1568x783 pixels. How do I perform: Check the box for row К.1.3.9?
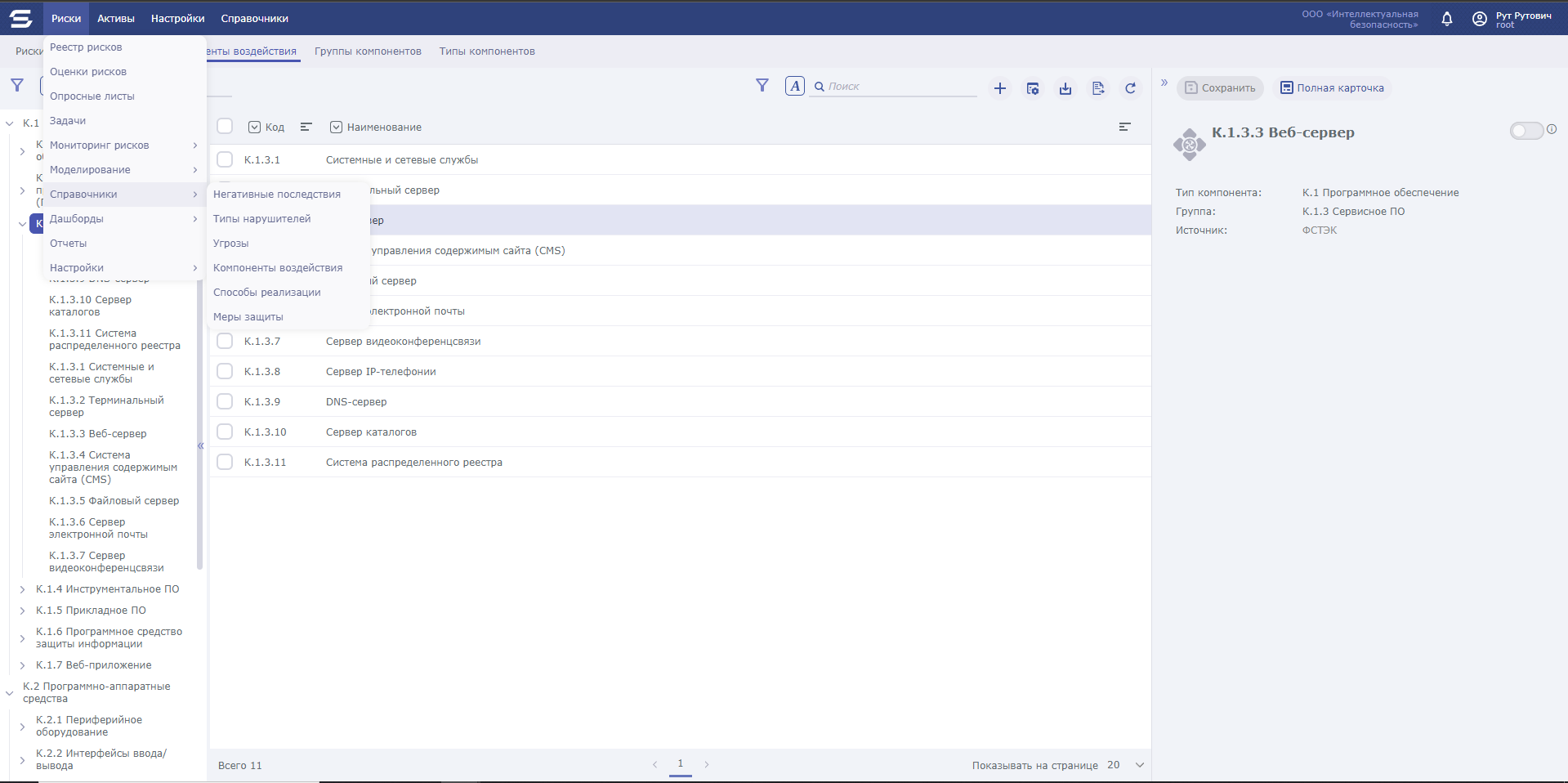(225, 401)
